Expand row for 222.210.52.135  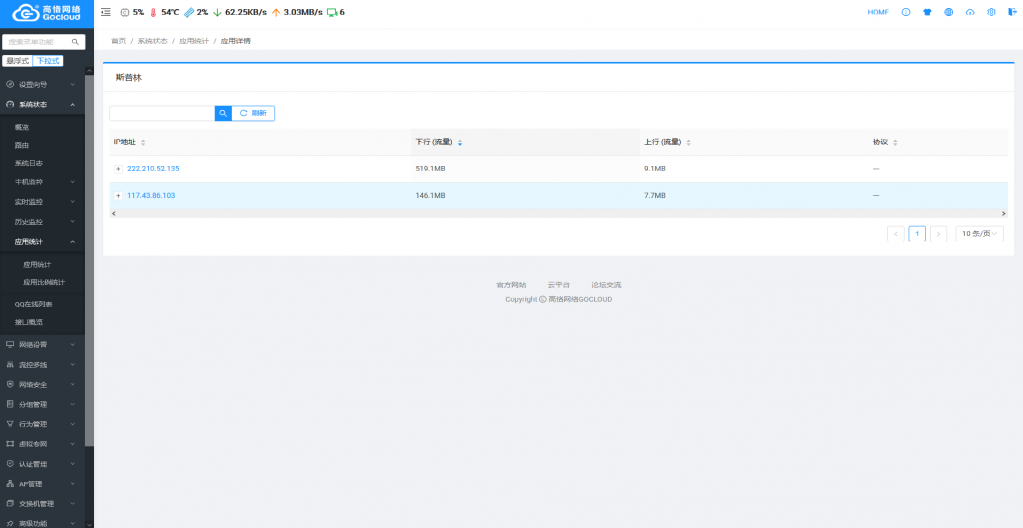pyautogui.click(x=118, y=169)
